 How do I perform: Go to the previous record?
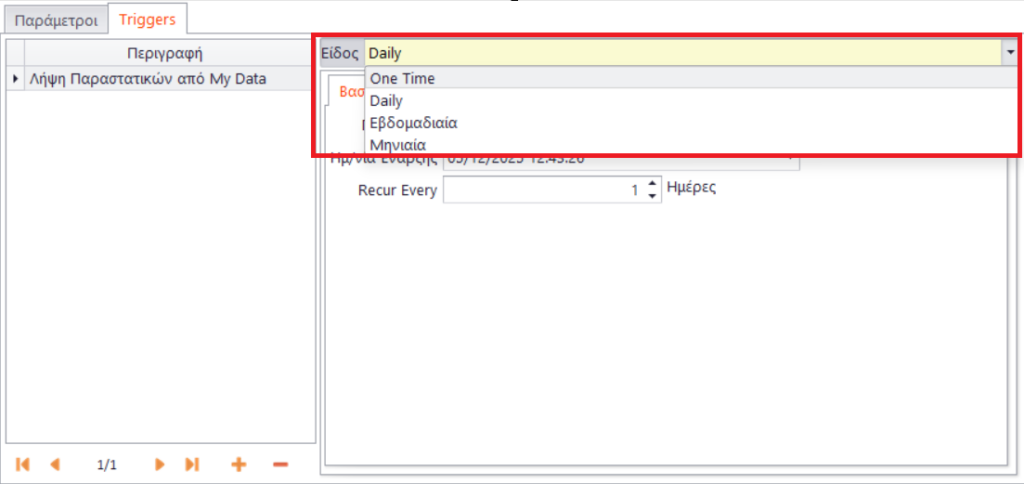click(x=55, y=465)
